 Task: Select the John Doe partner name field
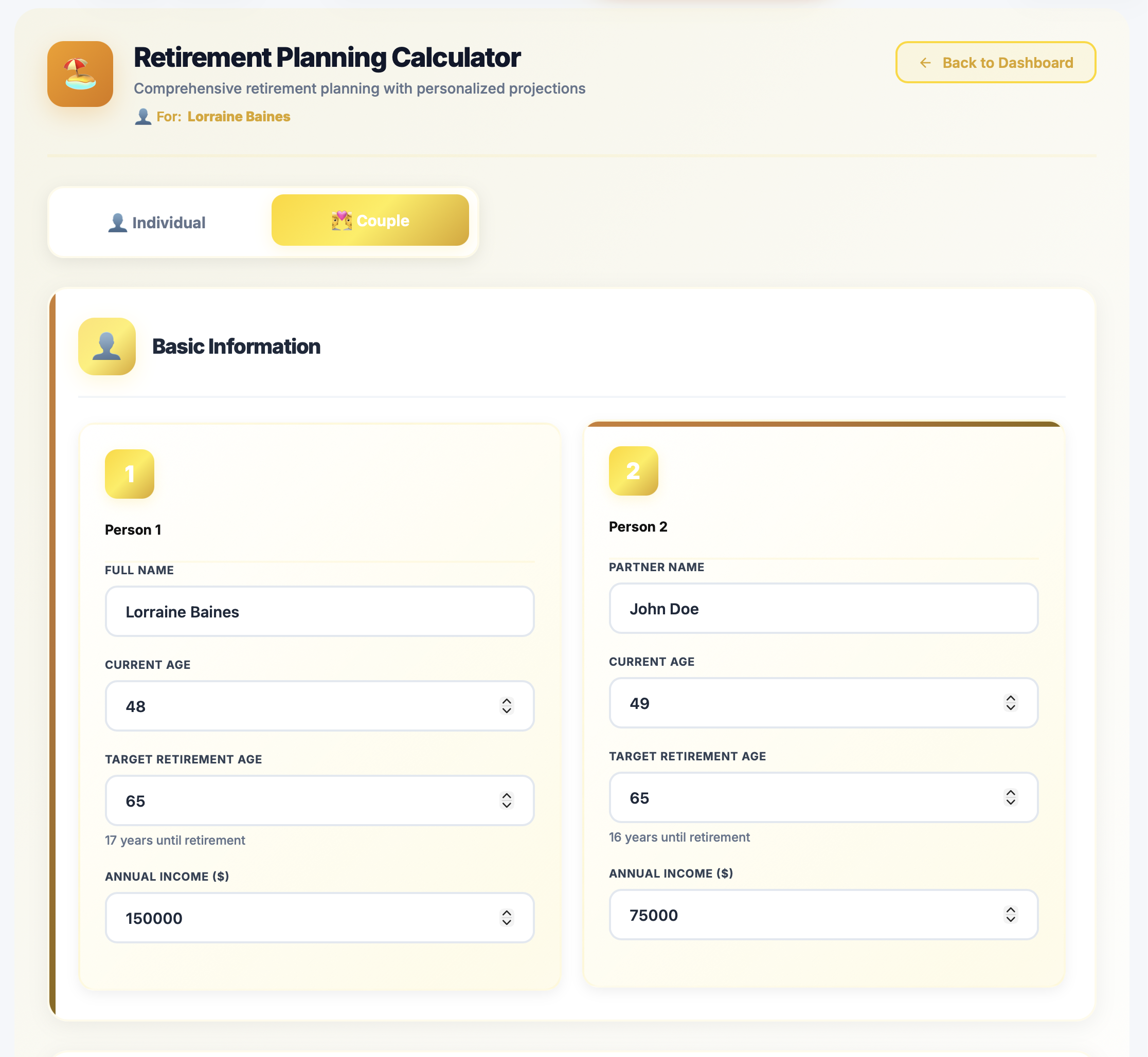coord(824,609)
